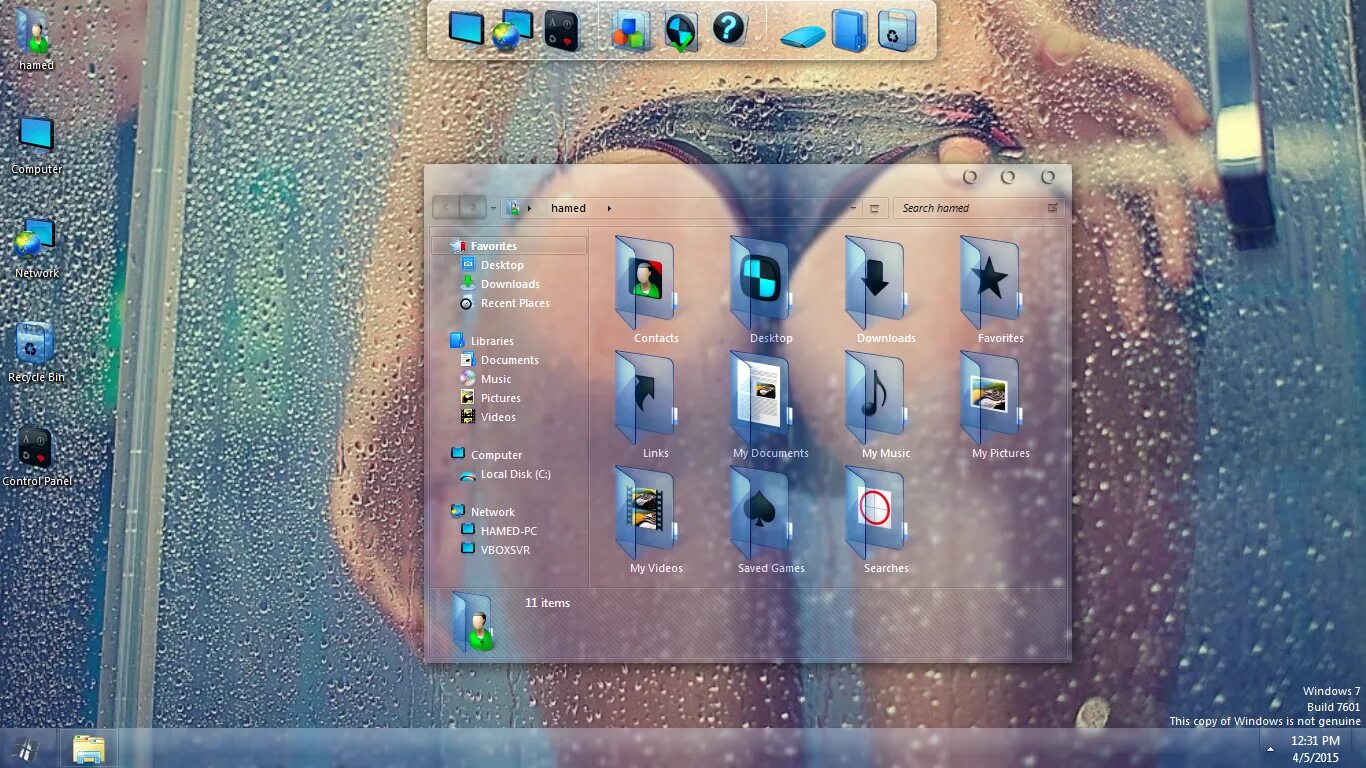Open the Computer desktop icon
The image size is (1366, 768).
pos(36,135)
